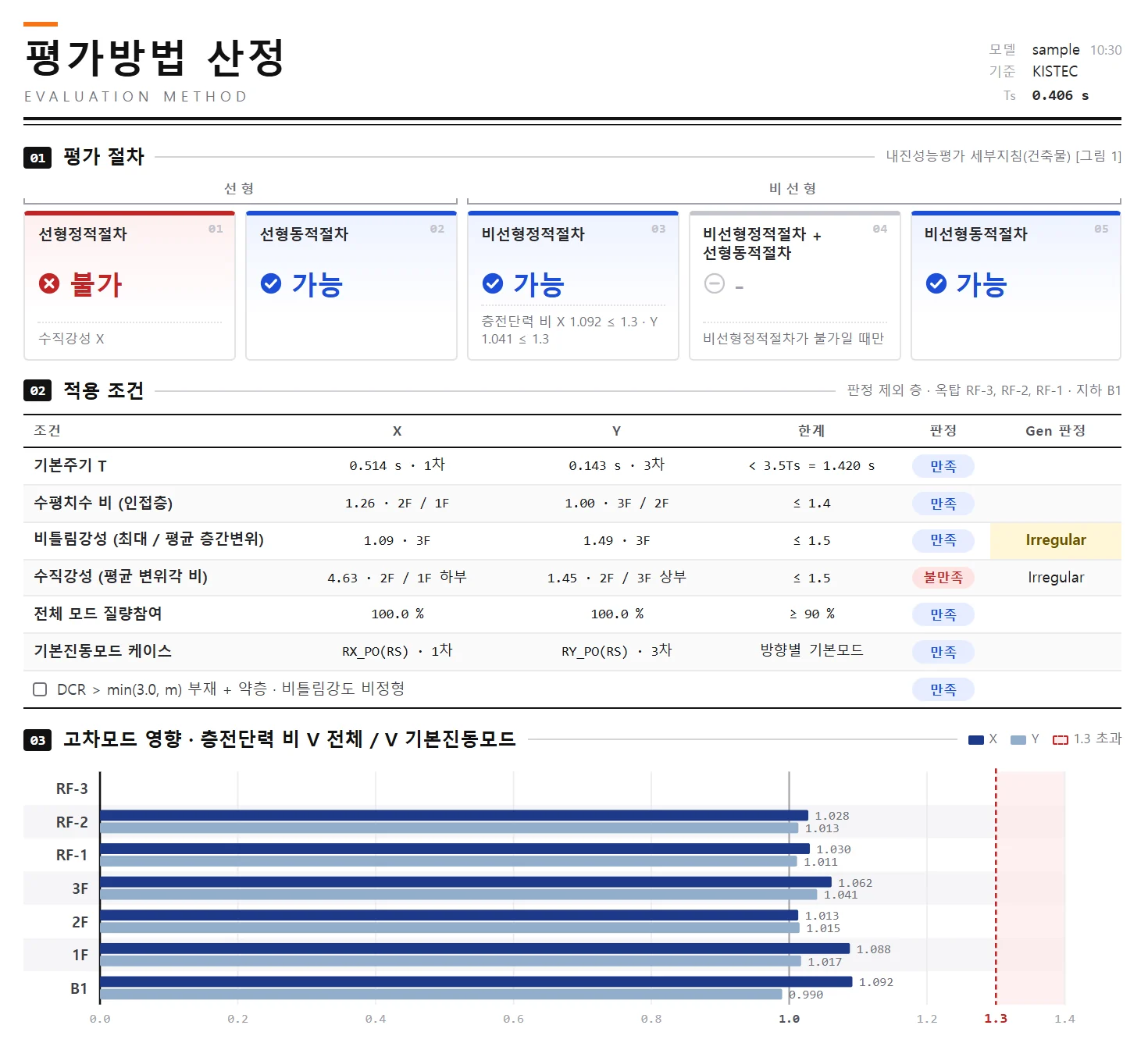Click the 층전단력 비 X 1.092 ≤ 1.3 note
The image size is (1148, 1043).
[x=570, y=330]
